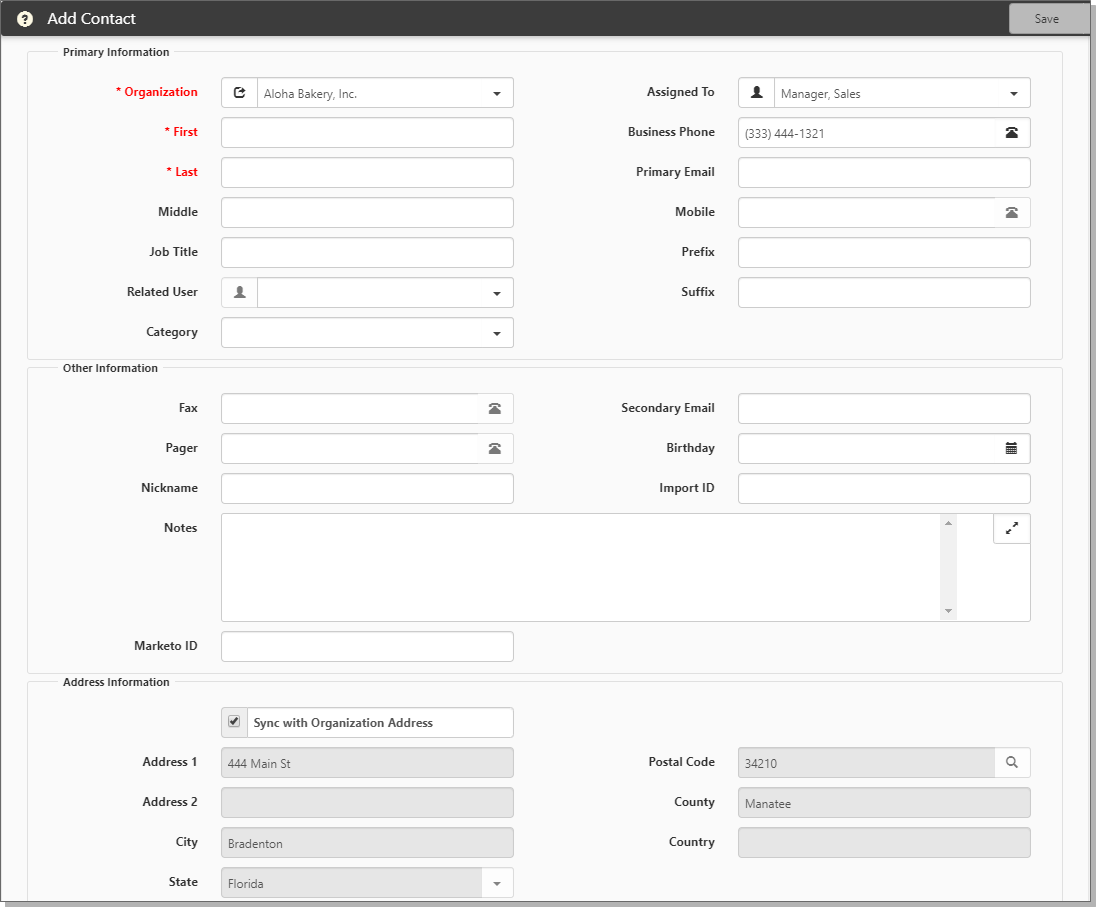Click the Notes scrollbar down arrow
The width and height of the screenshot is (1096, 907).
(x=948, y=611)
